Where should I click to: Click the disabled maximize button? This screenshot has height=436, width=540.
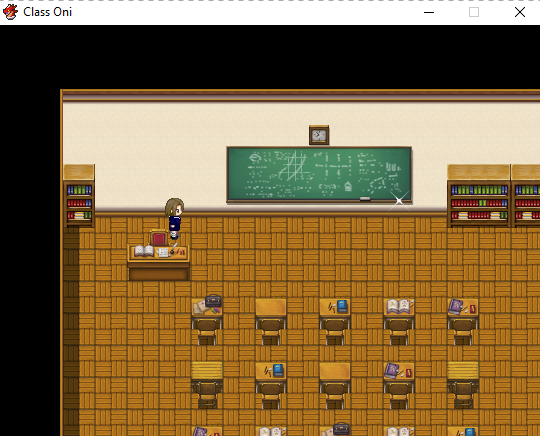point(474,12)
